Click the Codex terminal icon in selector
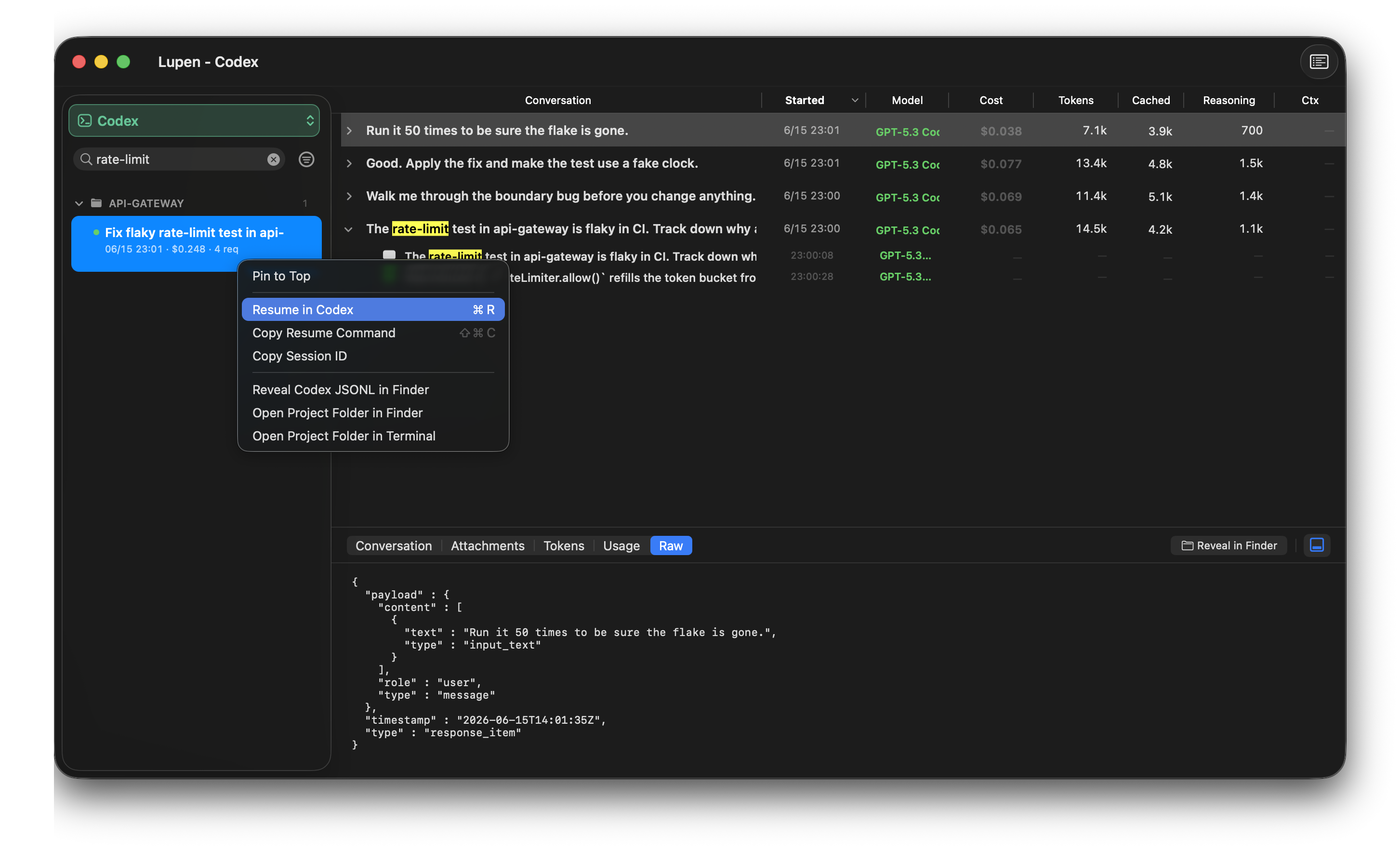 [85, 120]
